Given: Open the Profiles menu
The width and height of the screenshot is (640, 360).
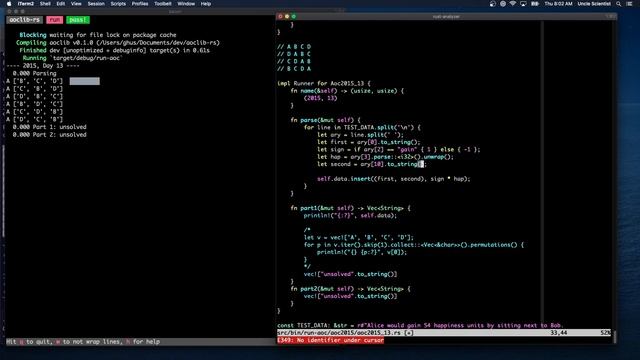Looking at the screenshot, I should (x=140, y=4).
